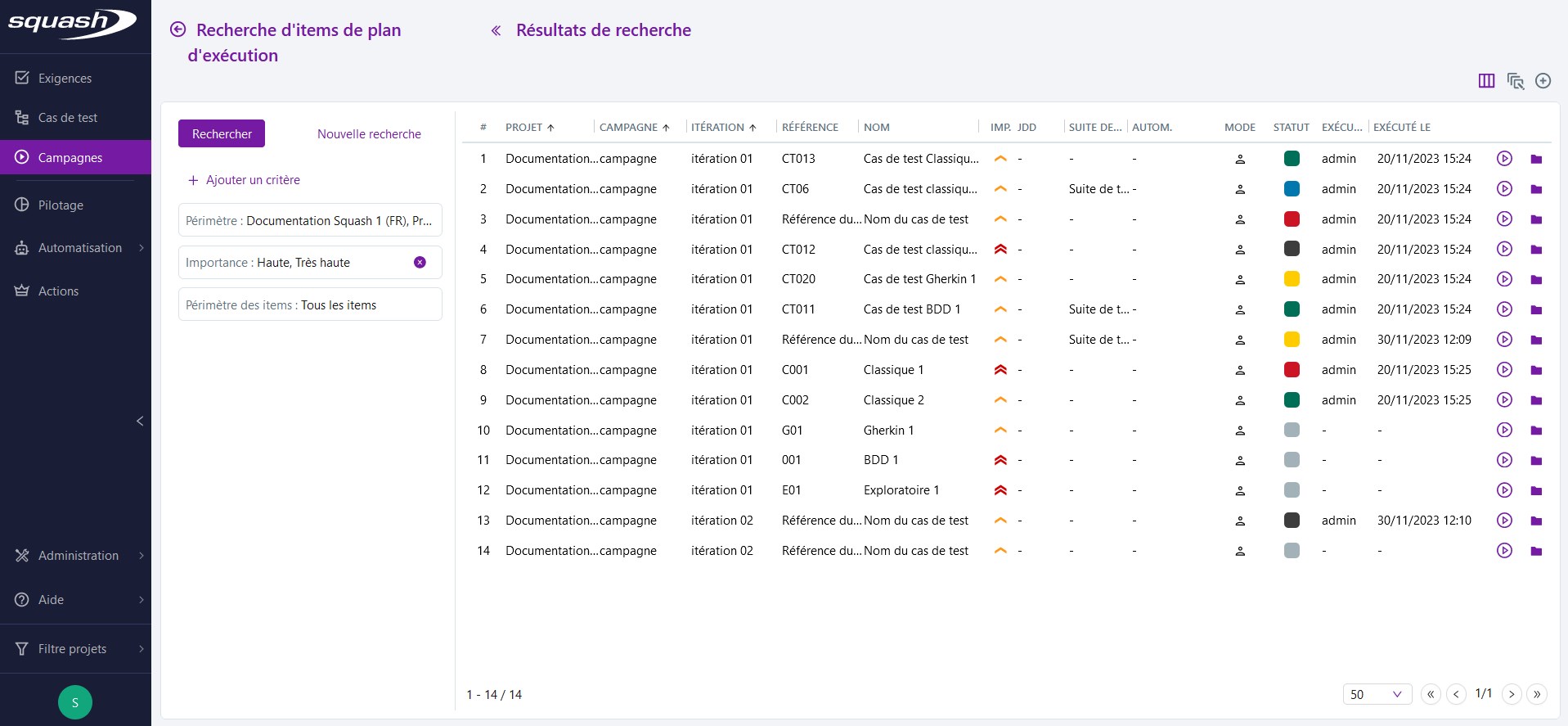This screenshot has height=726, width=1568.
Task: Select Suite de t... cell on CT011 row
Action: (x=1098, y=309)
